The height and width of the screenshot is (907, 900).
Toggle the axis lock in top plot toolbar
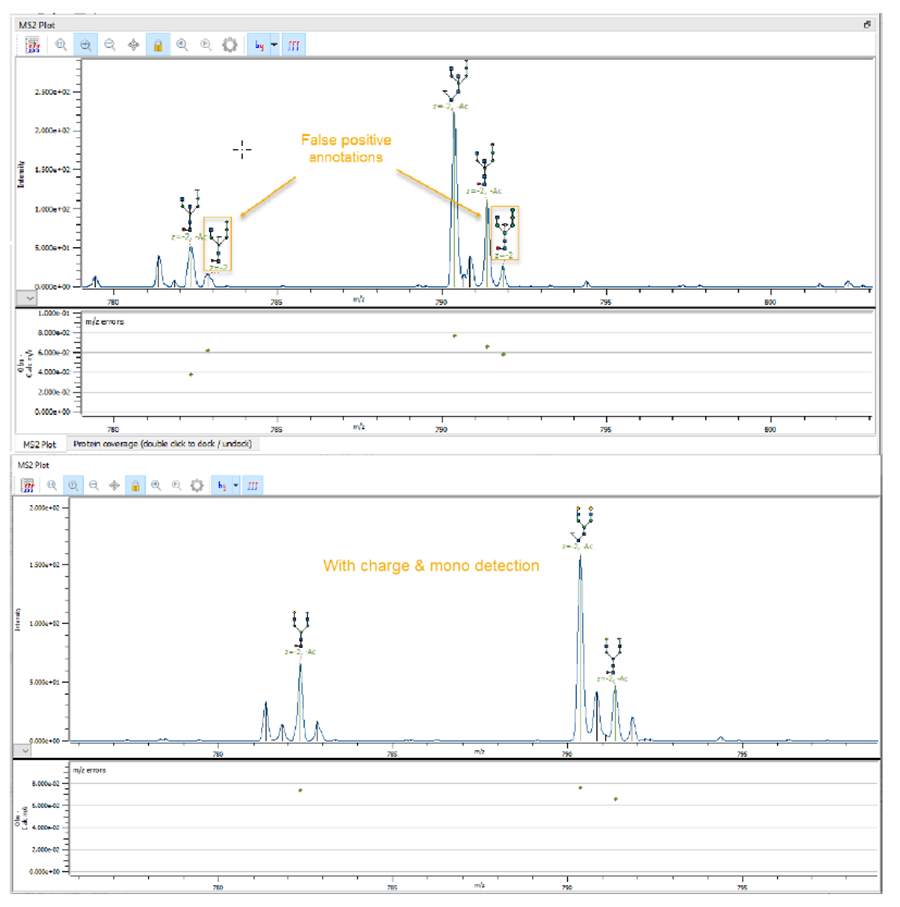157,45
